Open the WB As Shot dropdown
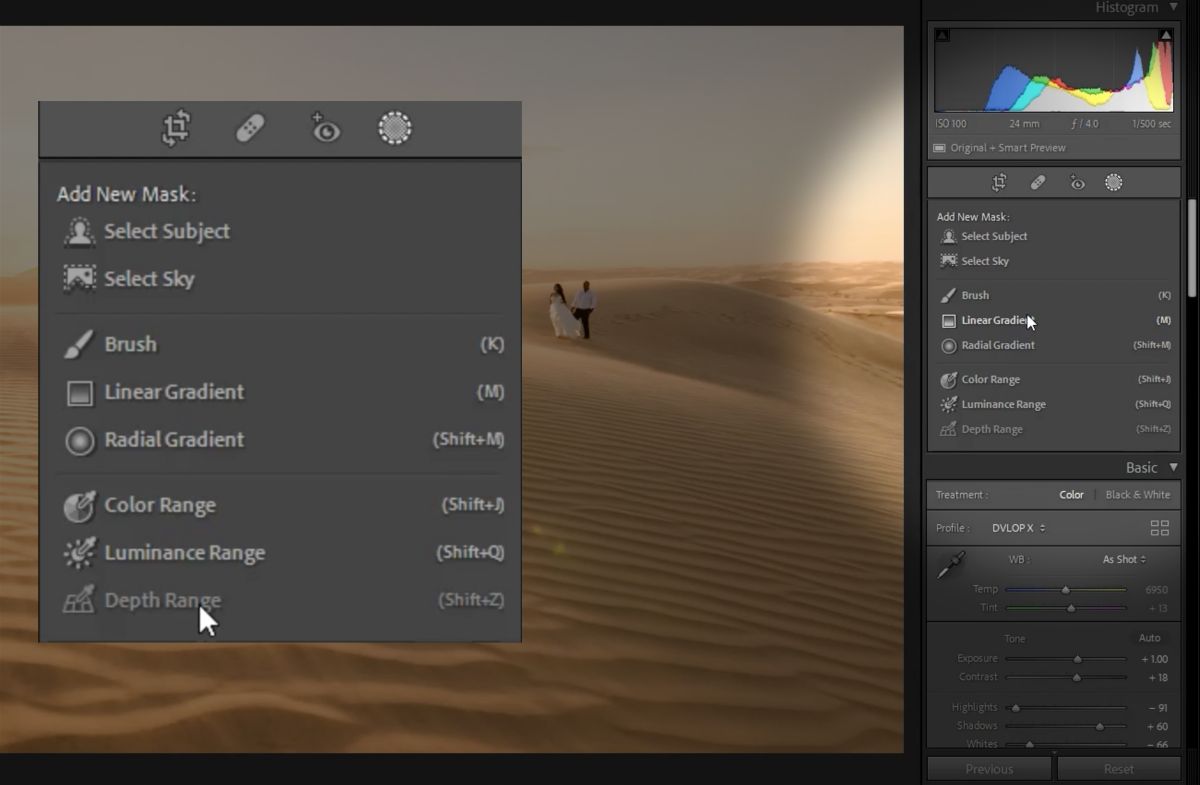 coord(1122,559)
